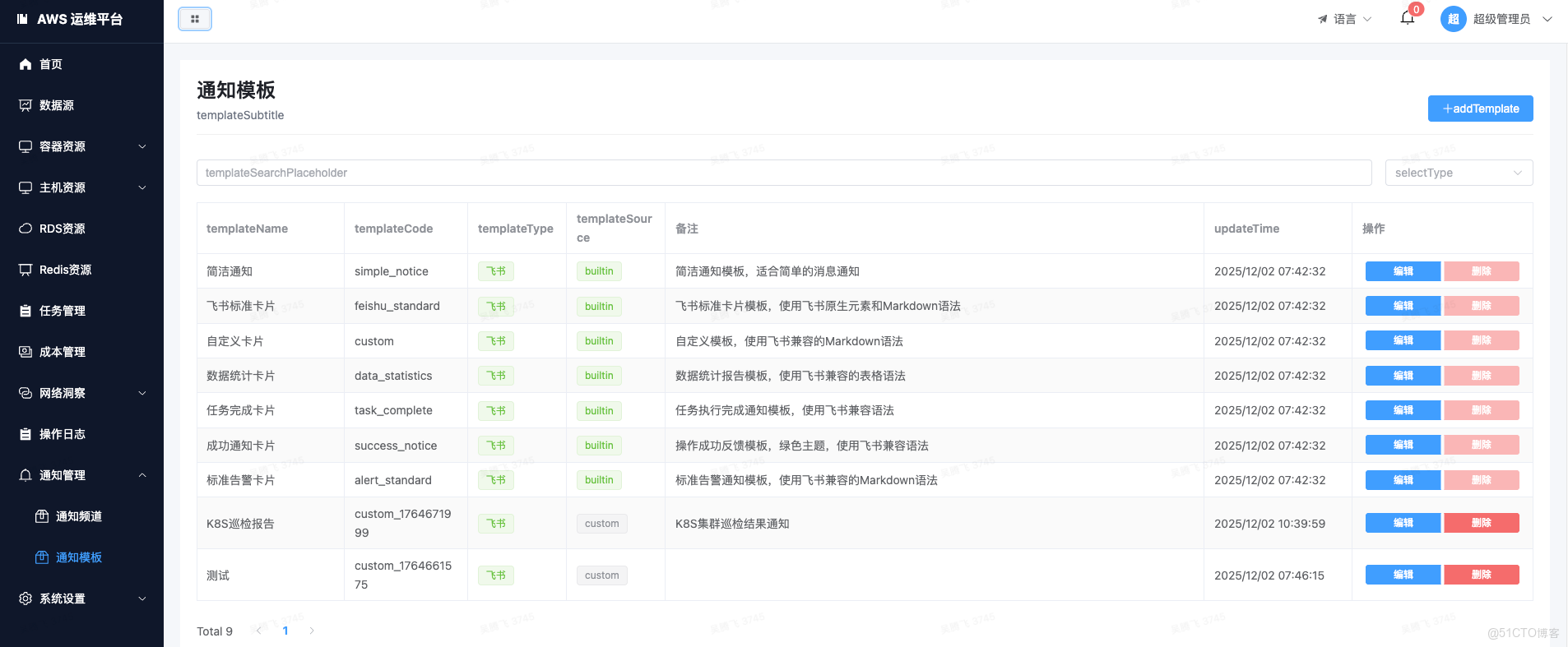The image size is (1568, 647).
Task: Click the custom tag in 测试 row
Action: coord(602,575)
